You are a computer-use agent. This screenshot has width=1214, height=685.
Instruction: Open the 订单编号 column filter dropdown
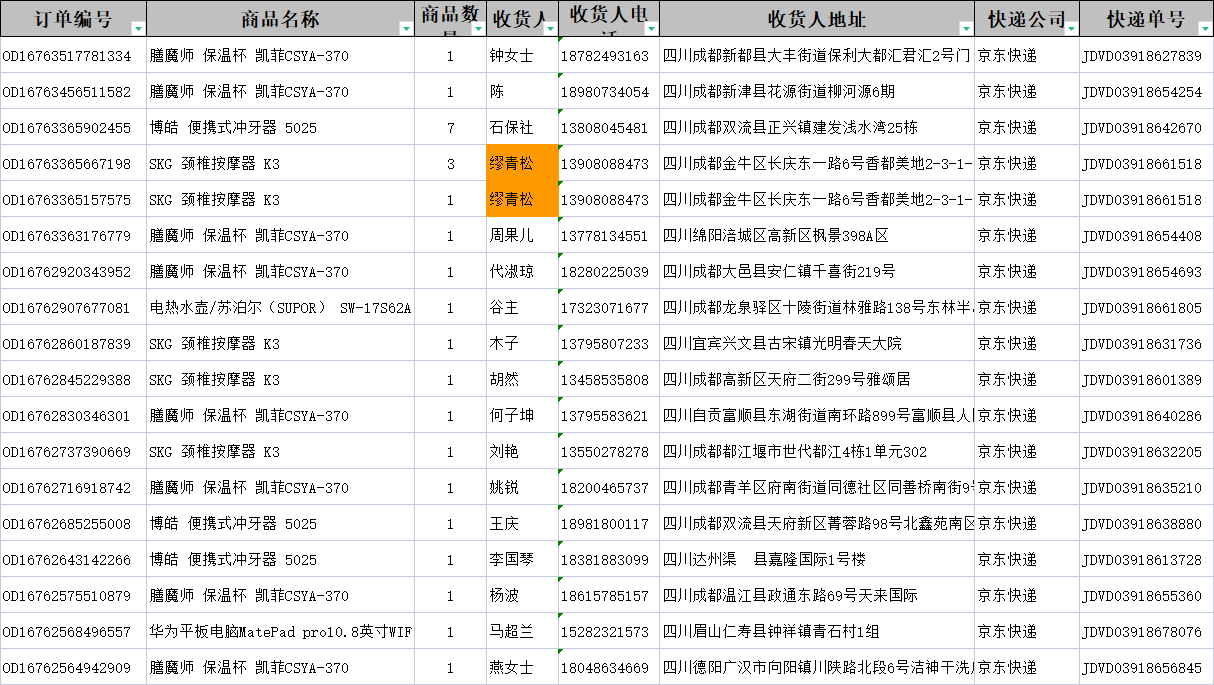tap(138, 29)
